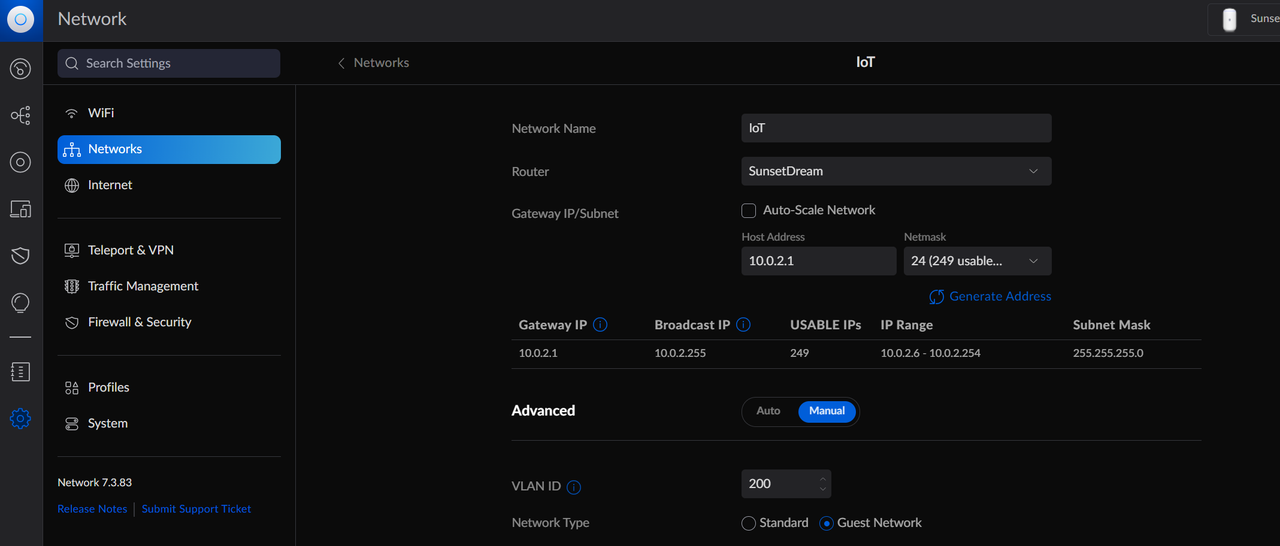Open the UniFi logo home icon

pyautogui.click(x=20, y=19)
